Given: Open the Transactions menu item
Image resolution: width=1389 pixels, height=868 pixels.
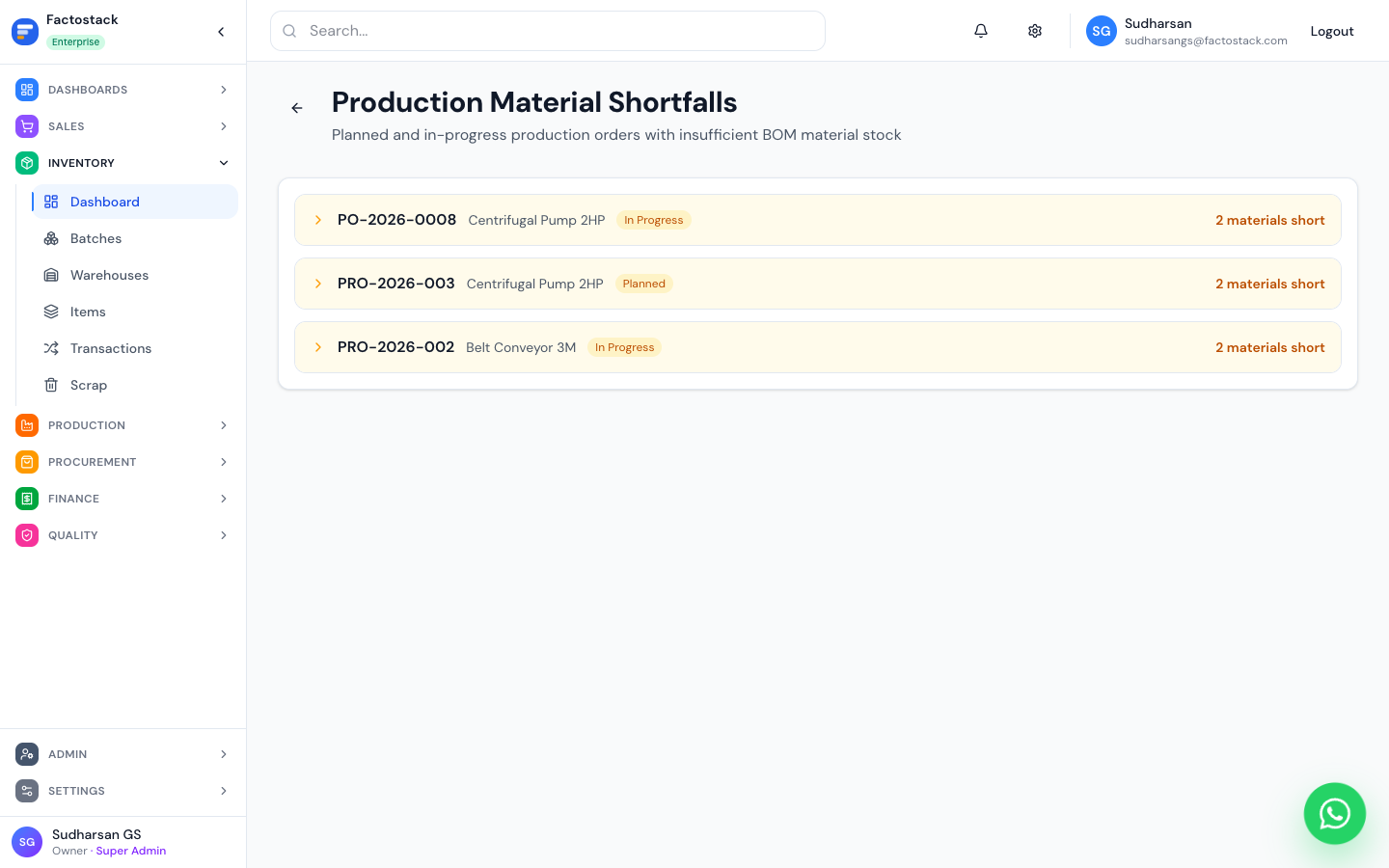Looking at the screenshot, I should pos(135,348).
